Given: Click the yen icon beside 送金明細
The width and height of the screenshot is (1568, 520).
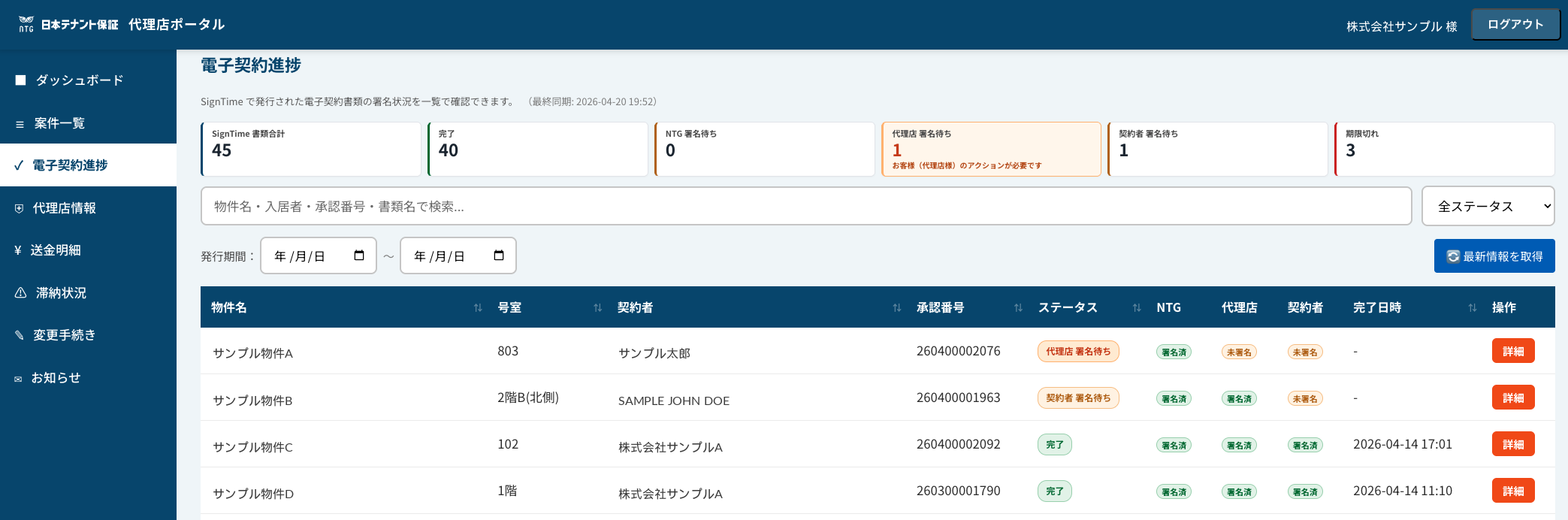Looking at the screenshot, I should (x=18, y=250).
